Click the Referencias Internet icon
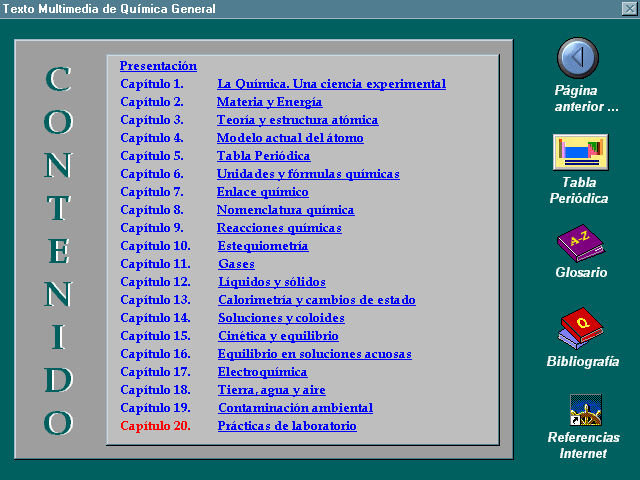 click(x=584, y=410)
